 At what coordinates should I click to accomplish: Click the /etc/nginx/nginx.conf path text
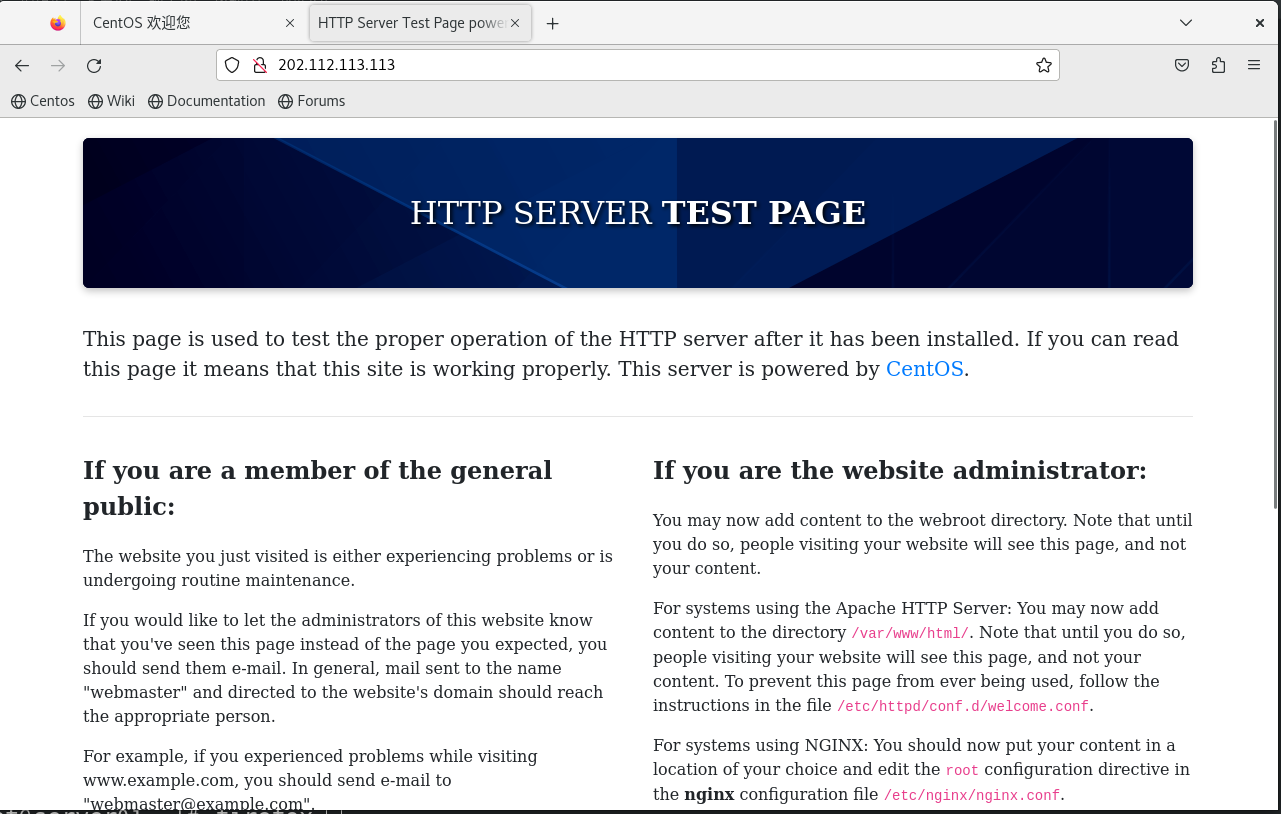[972, 796]
